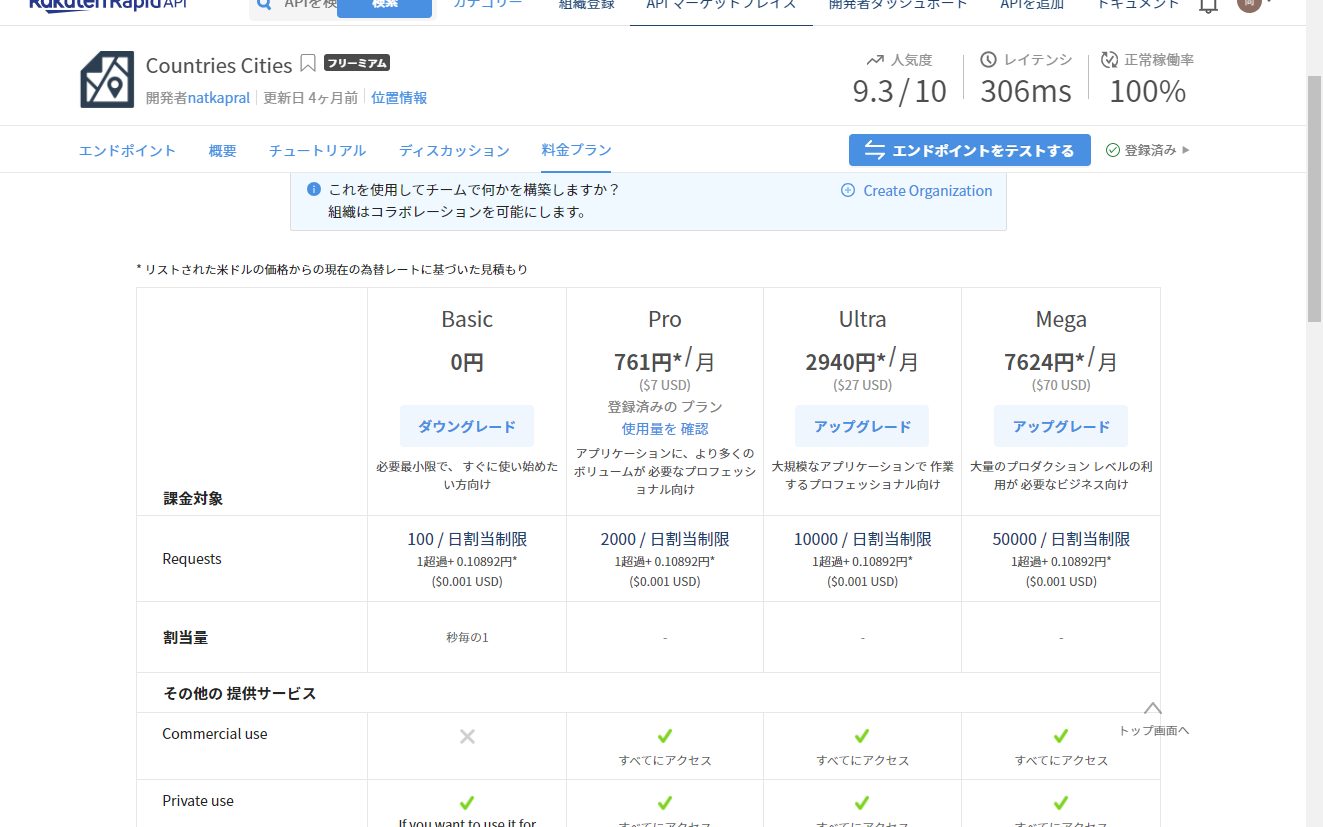1323x827 pixels.
Task: Click the 課金対象 label
Action: pos(193,498)
